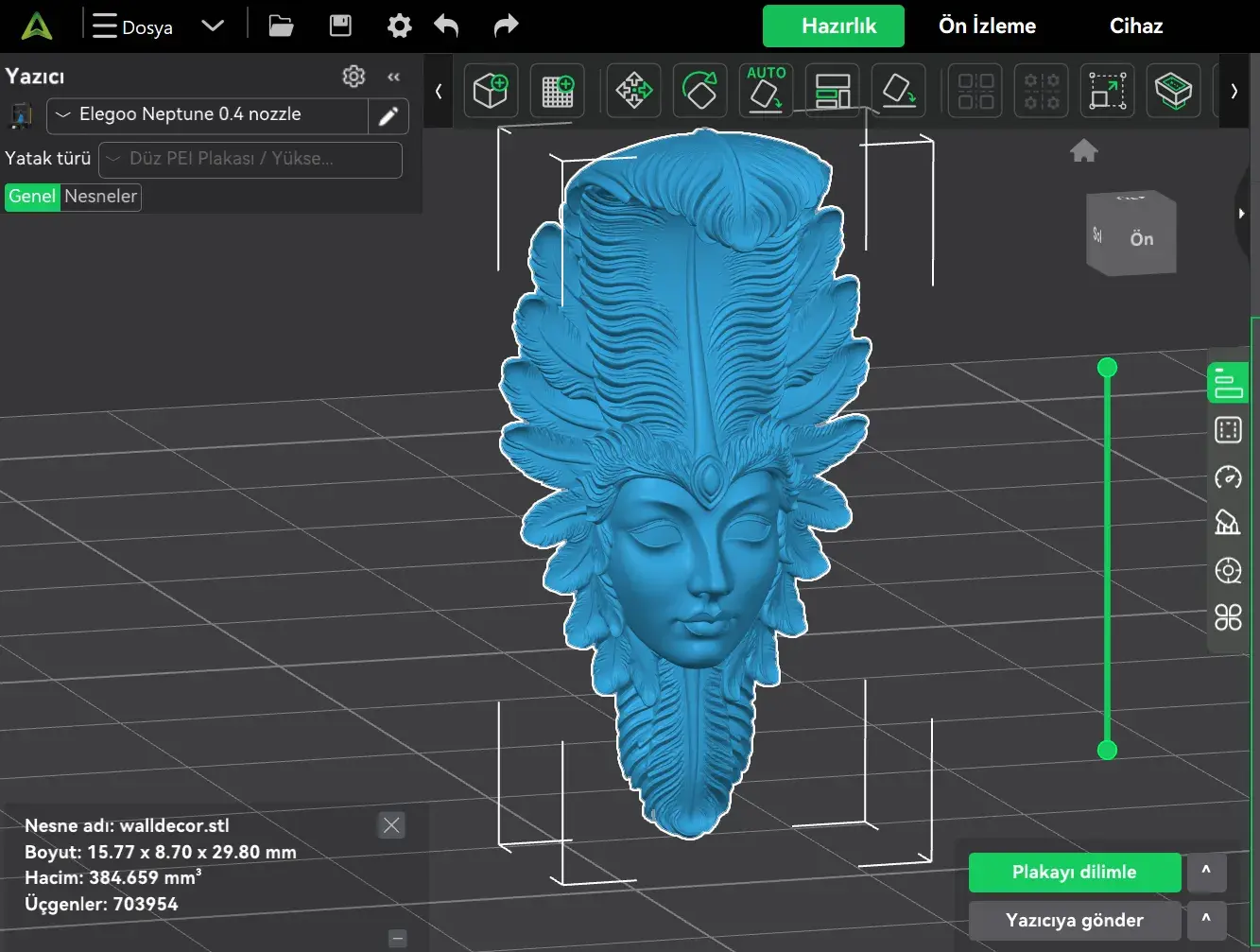The image size is (1260, 952).
Task: Click the AUTO orient icon
Action: tap(766, 91)
